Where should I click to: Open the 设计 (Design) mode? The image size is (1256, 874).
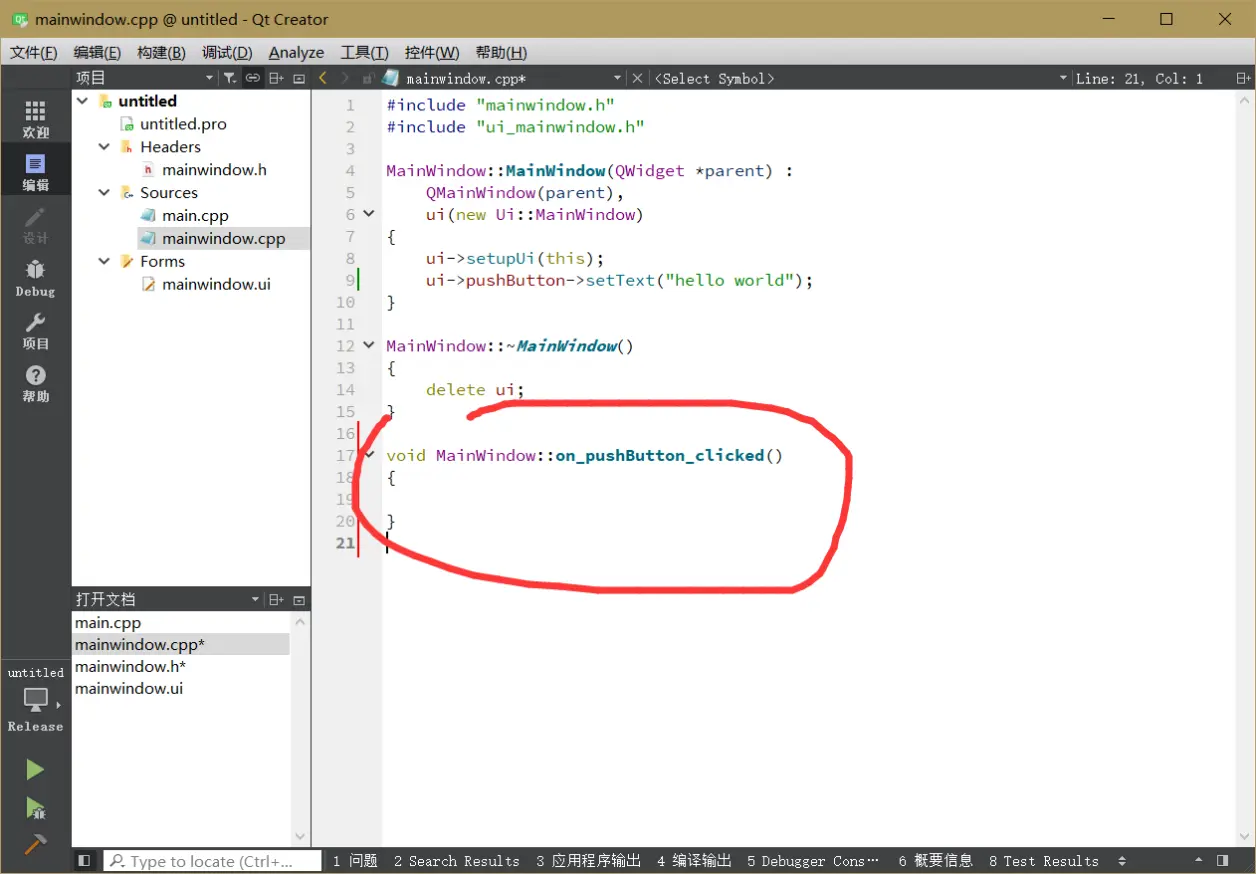click(35, 225)
